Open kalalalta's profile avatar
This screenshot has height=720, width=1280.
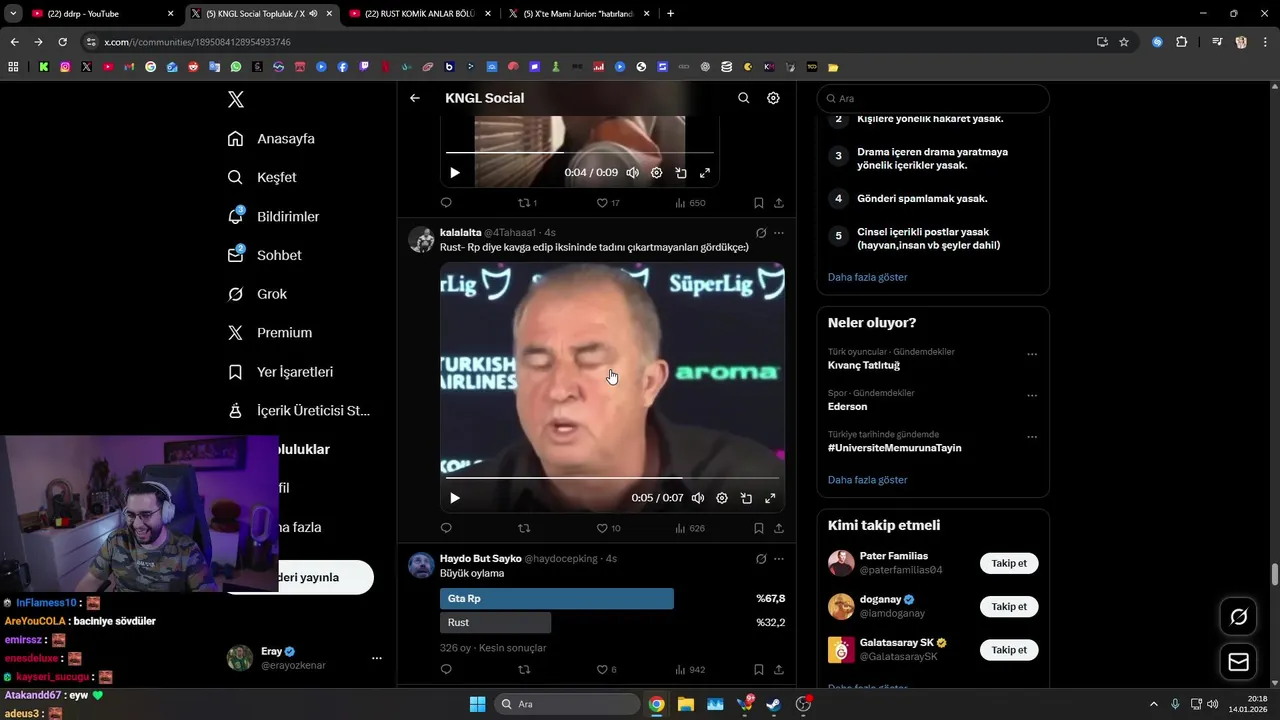coord(421,240)
